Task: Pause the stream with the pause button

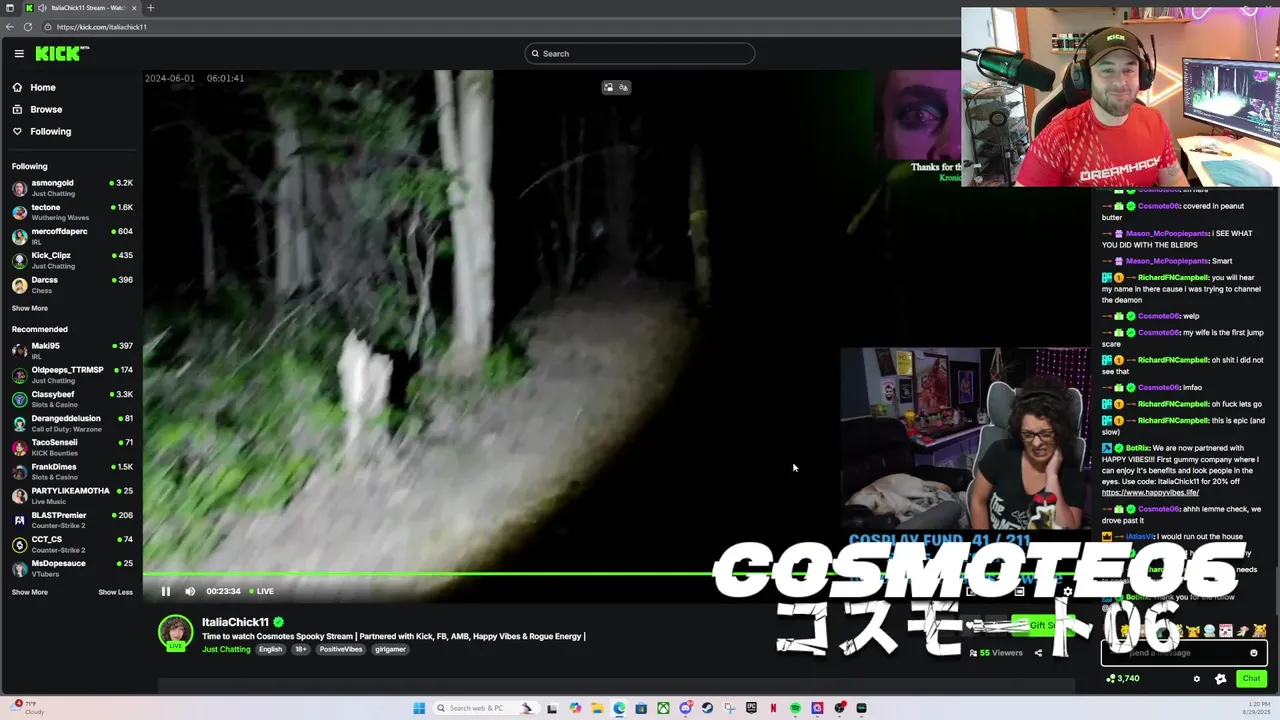Action: (x=166, y=591)
